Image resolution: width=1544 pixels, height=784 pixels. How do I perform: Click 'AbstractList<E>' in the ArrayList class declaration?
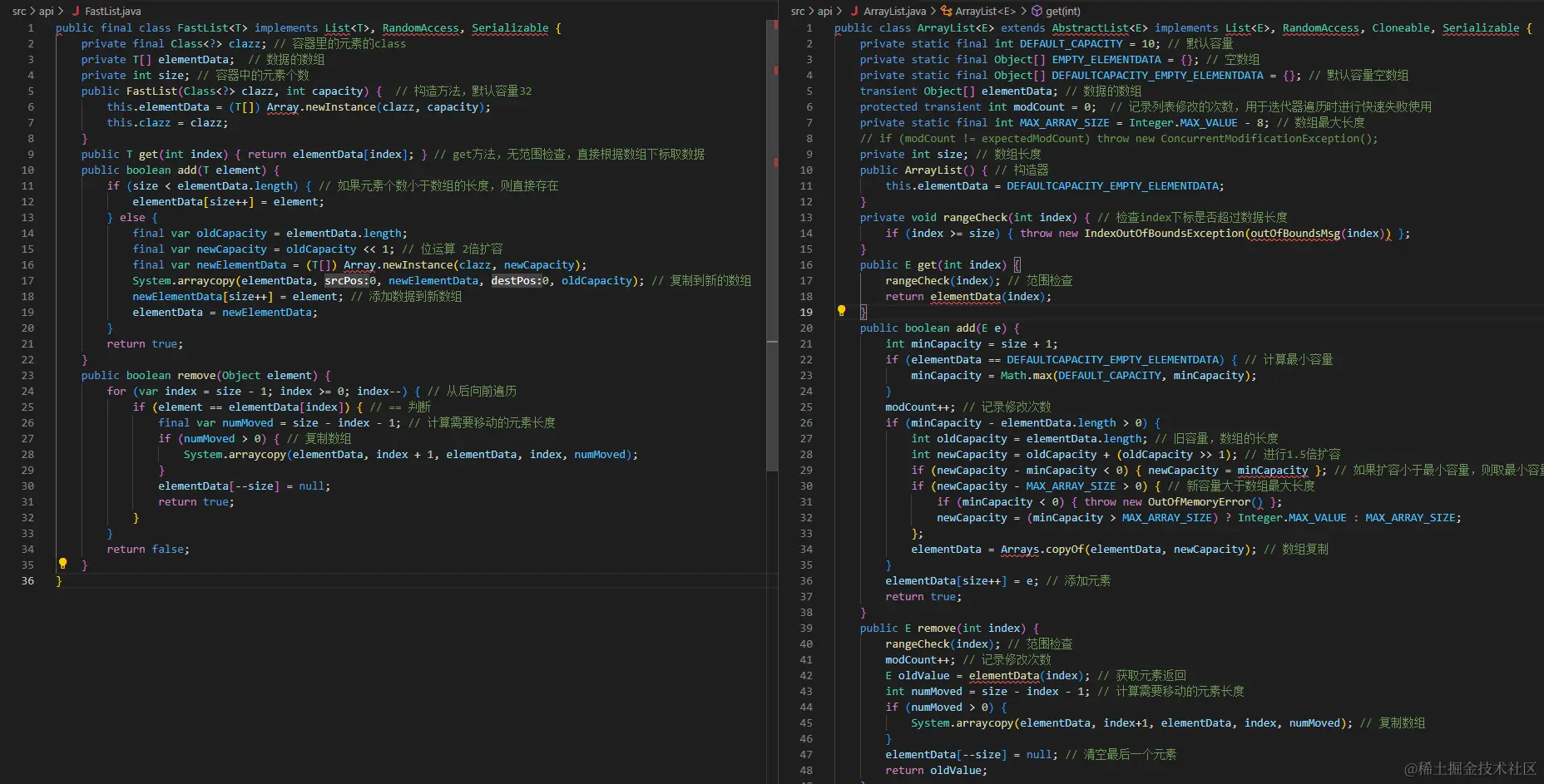[x=1100, y=28]
